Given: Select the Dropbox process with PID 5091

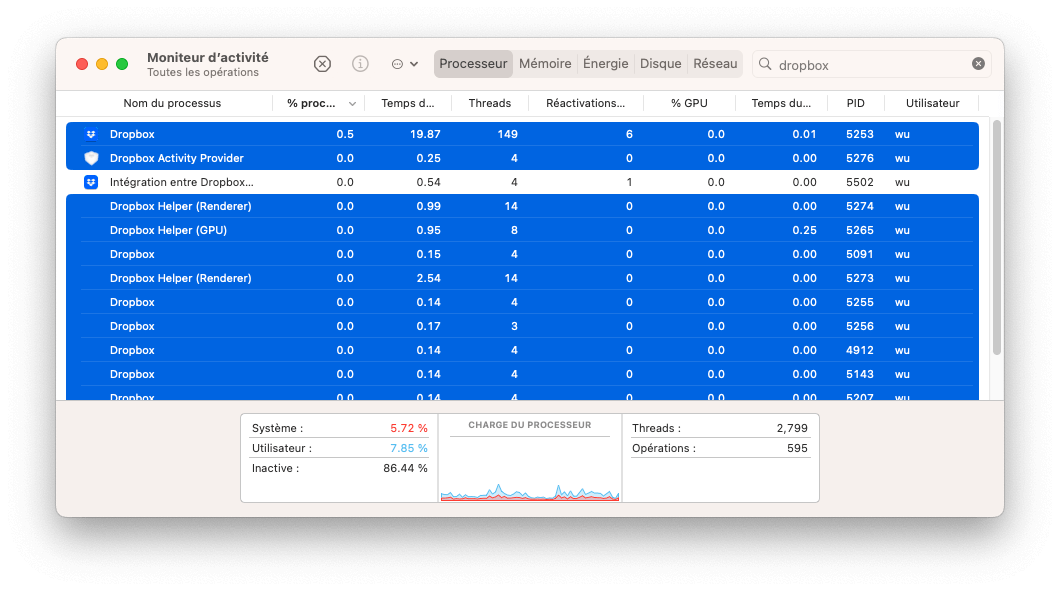Looking at the screenshot, I should pos(522,254).
